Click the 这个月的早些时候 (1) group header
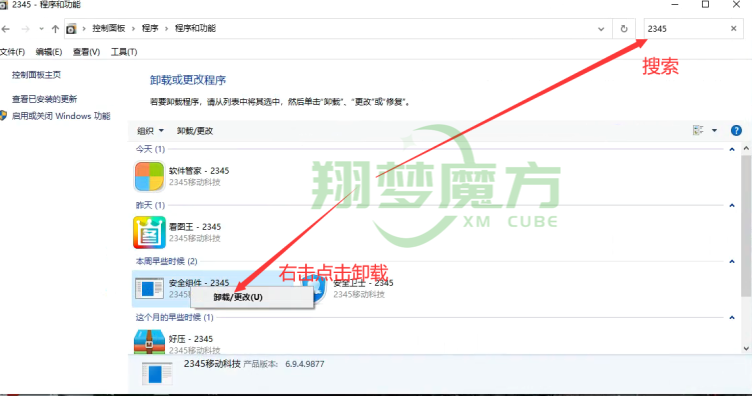This screenshot has height=396, width=752. [174, 317]
